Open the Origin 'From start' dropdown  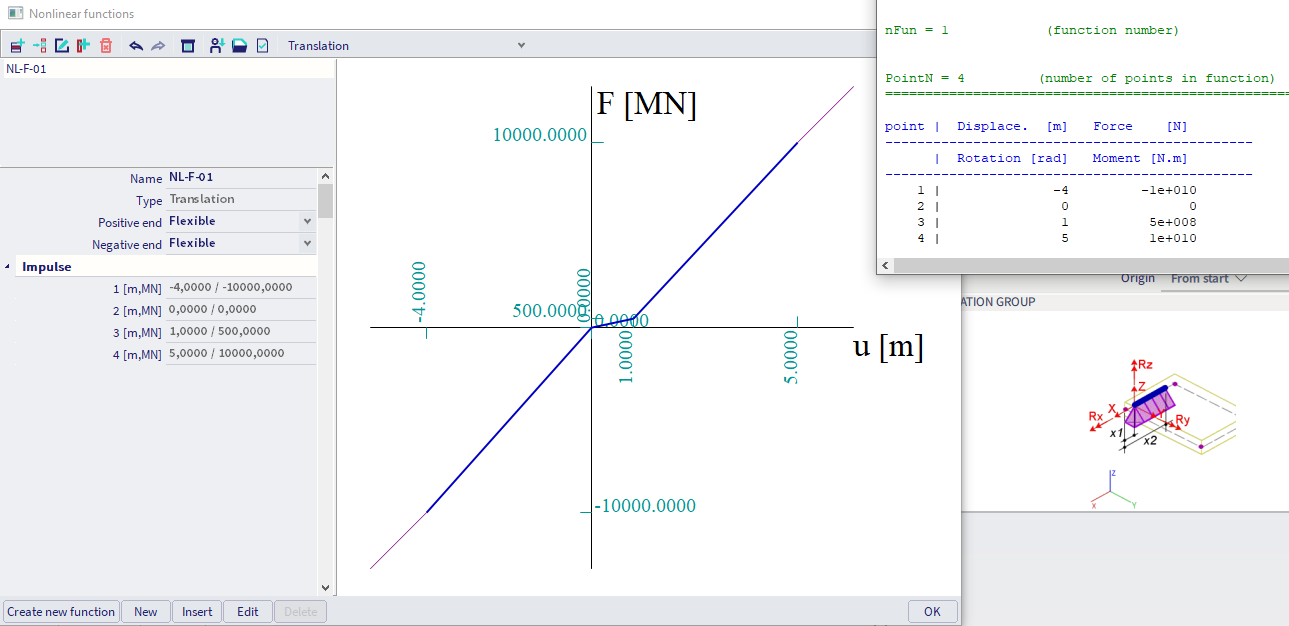click(1209, 278)
